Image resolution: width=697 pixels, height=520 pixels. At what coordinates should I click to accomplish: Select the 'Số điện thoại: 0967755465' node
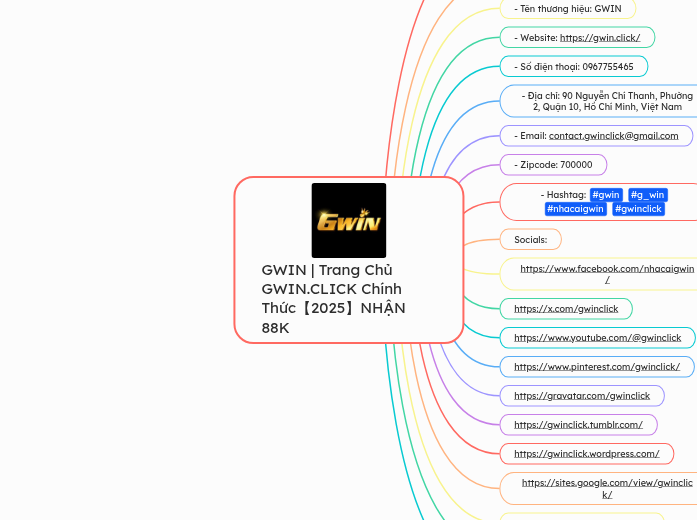point(574,67)
